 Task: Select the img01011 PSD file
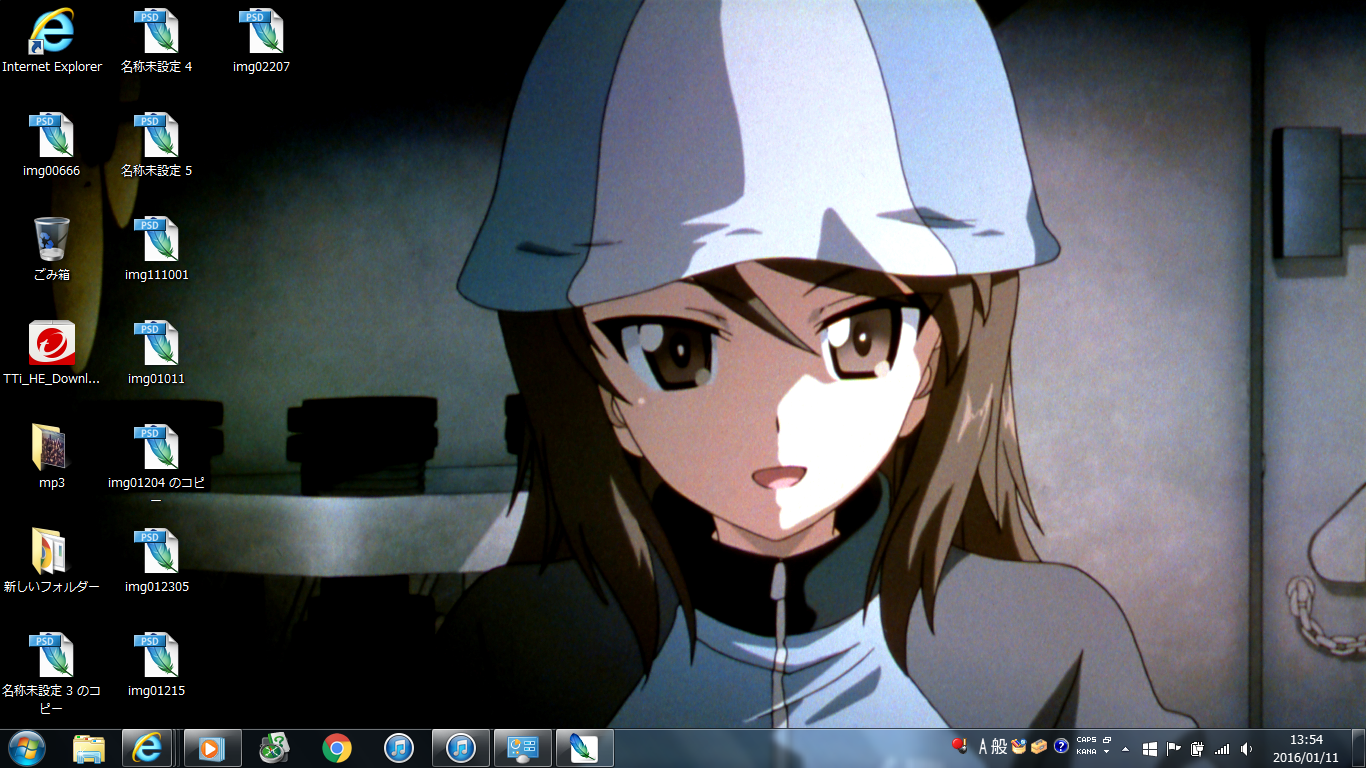[156, 353]
